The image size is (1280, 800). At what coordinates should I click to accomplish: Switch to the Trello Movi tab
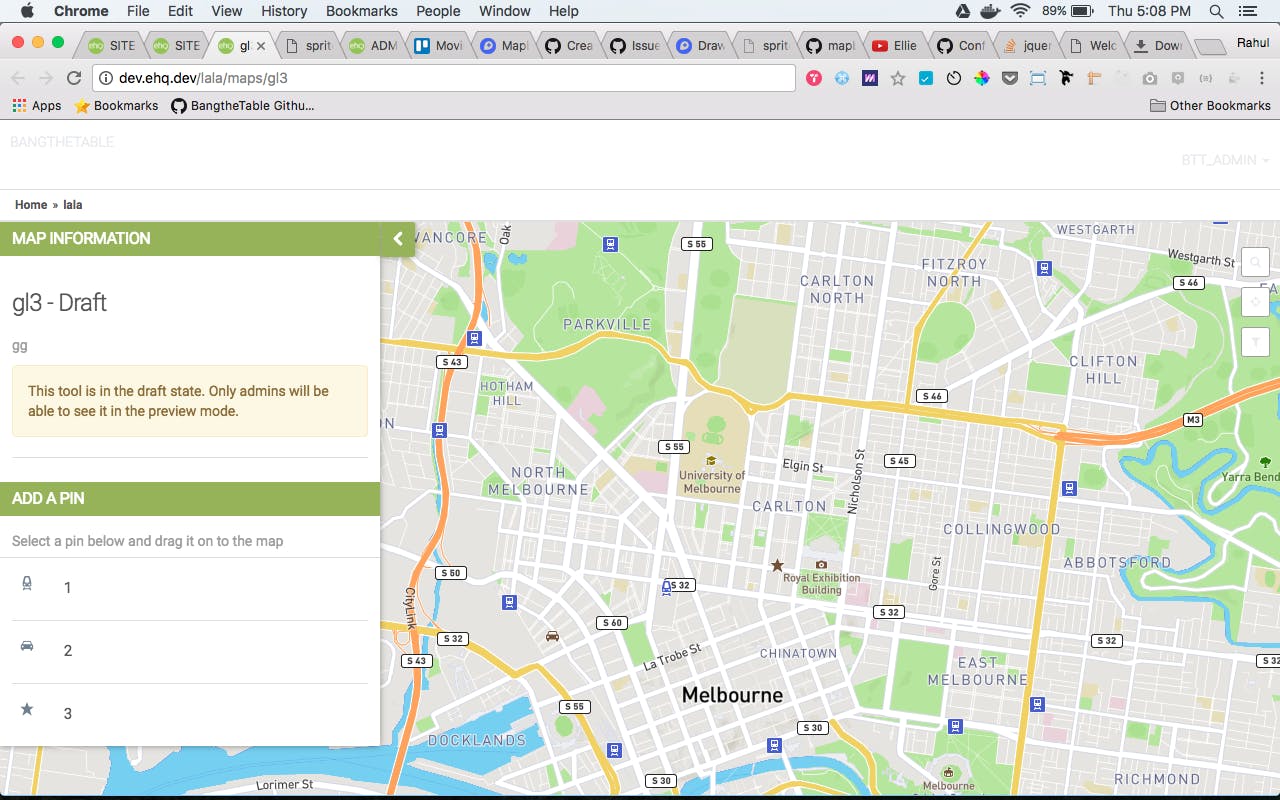point(438,45)
